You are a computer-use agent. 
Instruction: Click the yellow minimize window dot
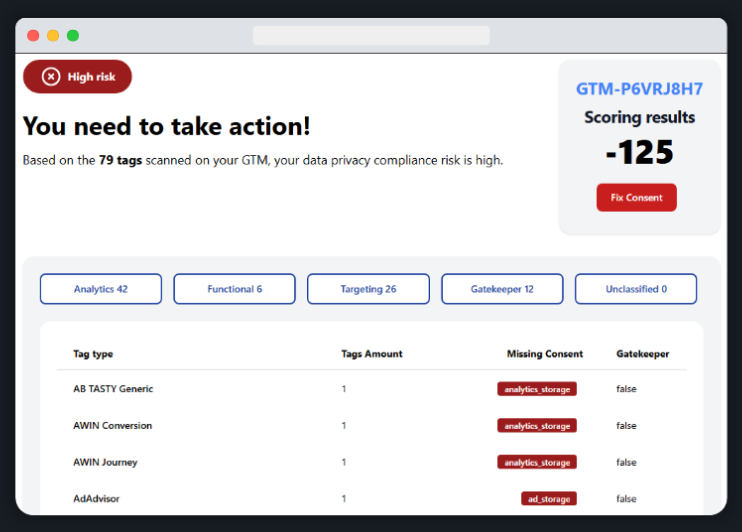pyautogui.click(x=53, y=35)
